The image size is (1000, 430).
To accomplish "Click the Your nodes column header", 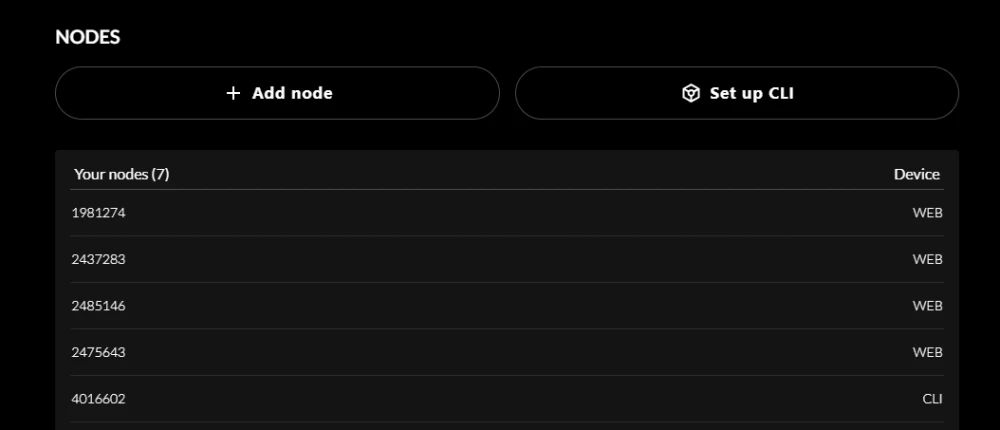I will pos(109,174).
